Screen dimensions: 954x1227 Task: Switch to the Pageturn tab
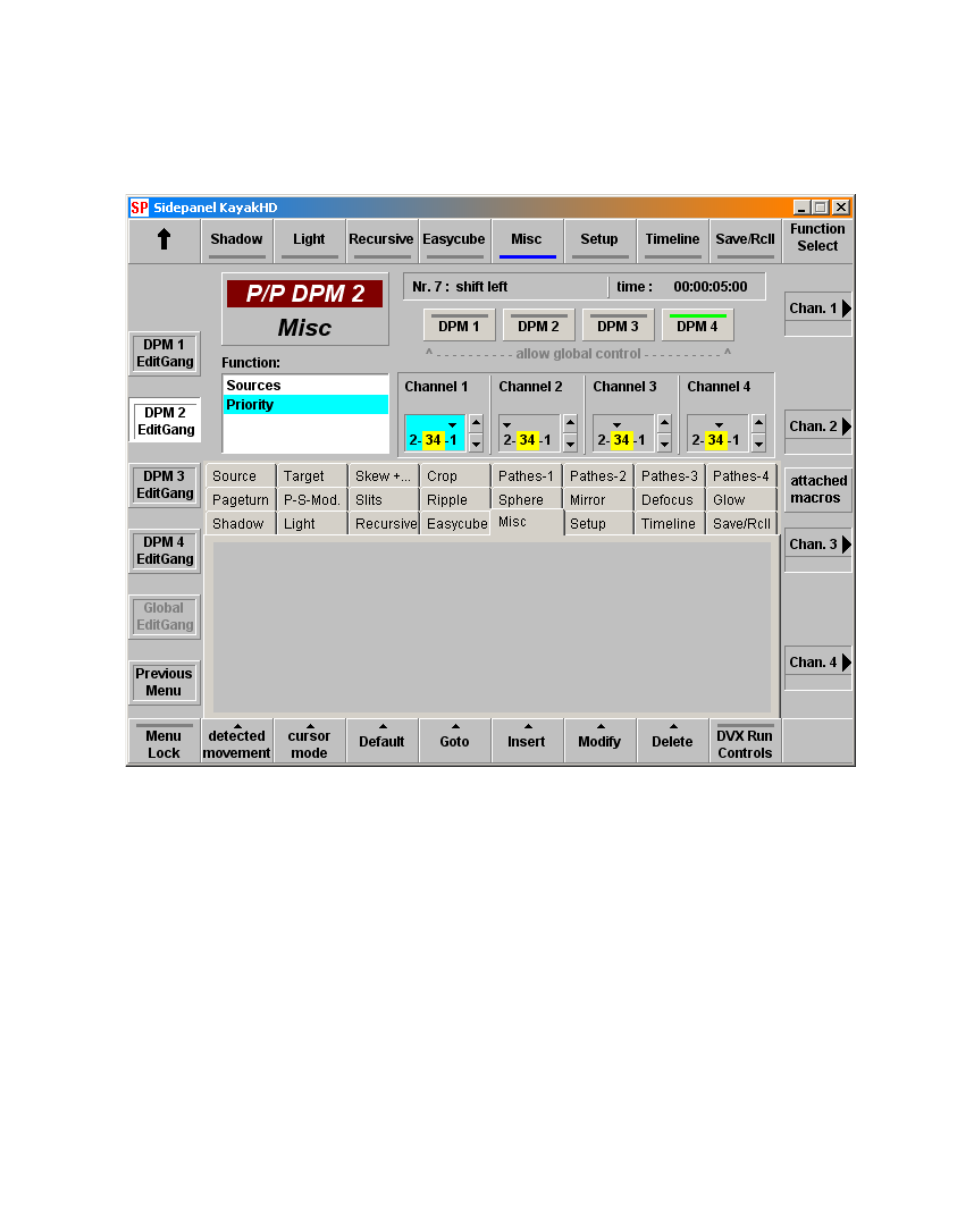240,500
